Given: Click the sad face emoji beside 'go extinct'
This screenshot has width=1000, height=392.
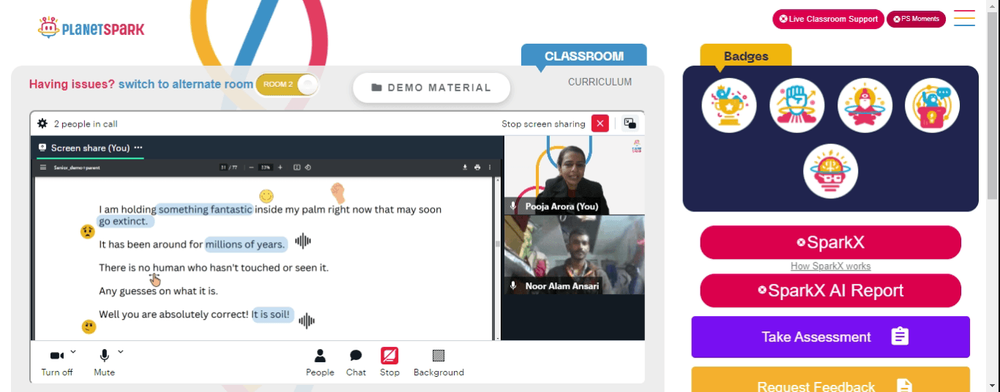Looking at the screenshot, I should tap(87, 231).
